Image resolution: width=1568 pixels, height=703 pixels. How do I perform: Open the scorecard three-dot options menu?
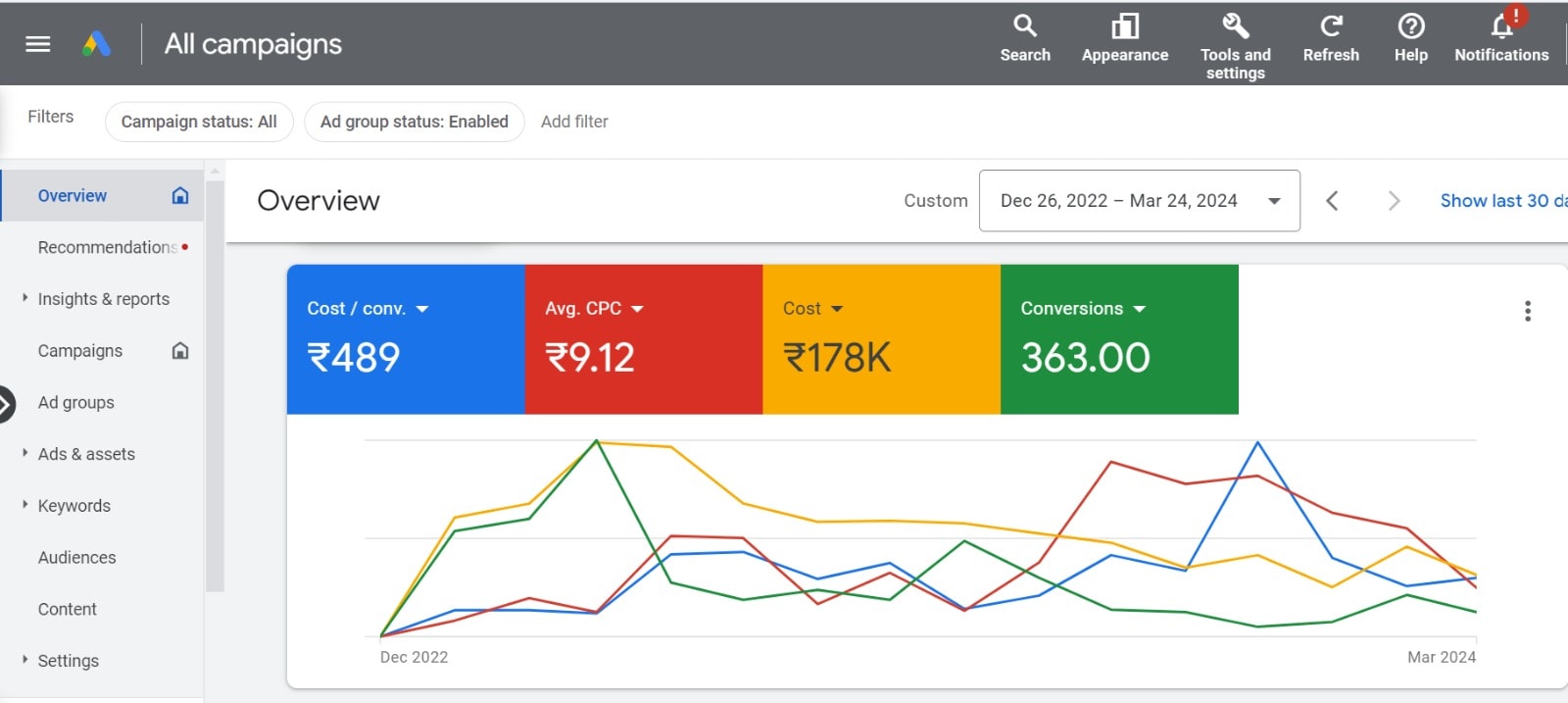click(x=1527, y=312)
